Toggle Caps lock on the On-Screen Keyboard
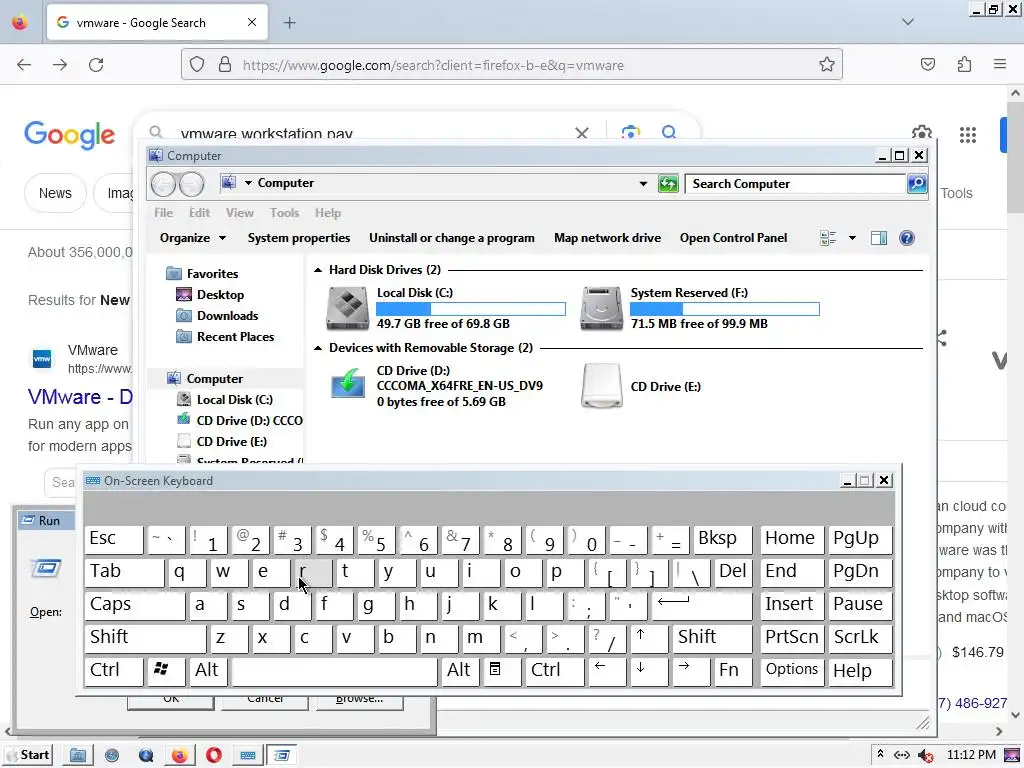 tap(135, 605)
